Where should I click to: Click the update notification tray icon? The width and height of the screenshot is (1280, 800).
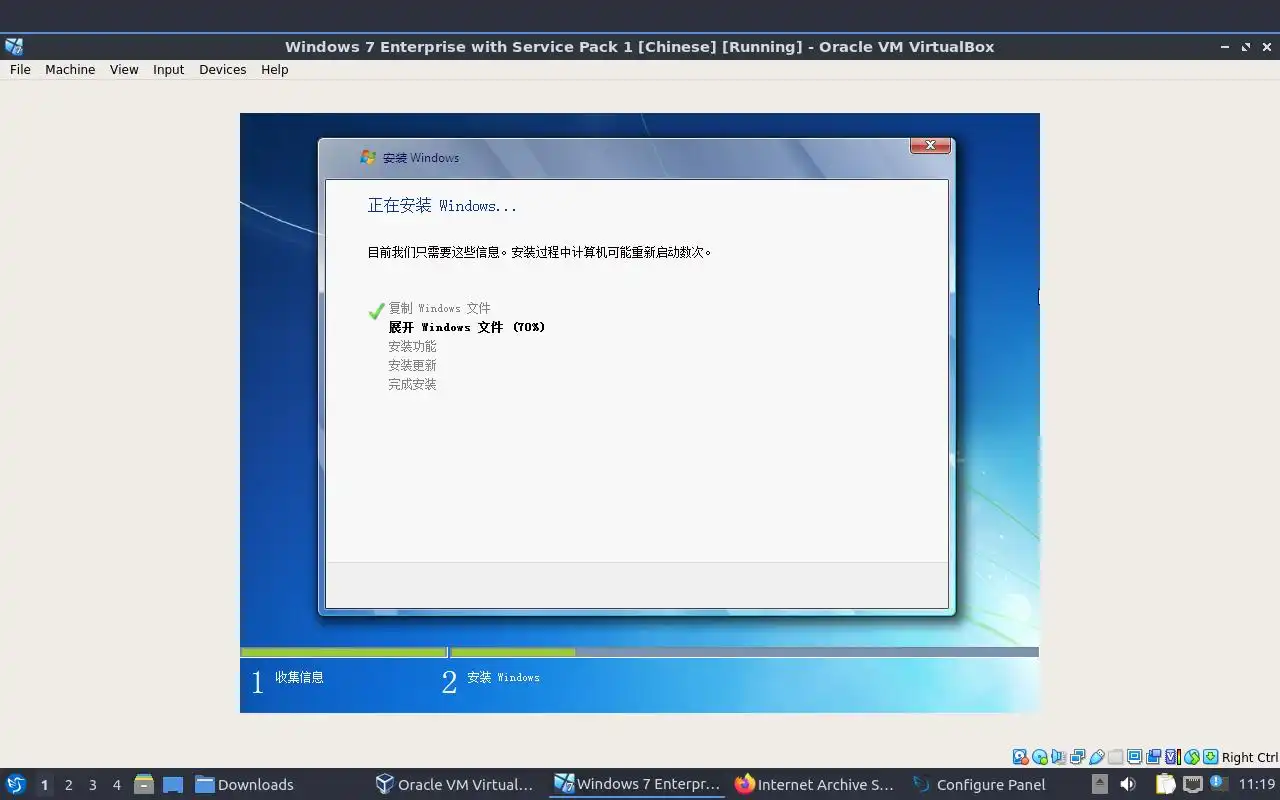pyautogui.click(x=1218, y=782)
